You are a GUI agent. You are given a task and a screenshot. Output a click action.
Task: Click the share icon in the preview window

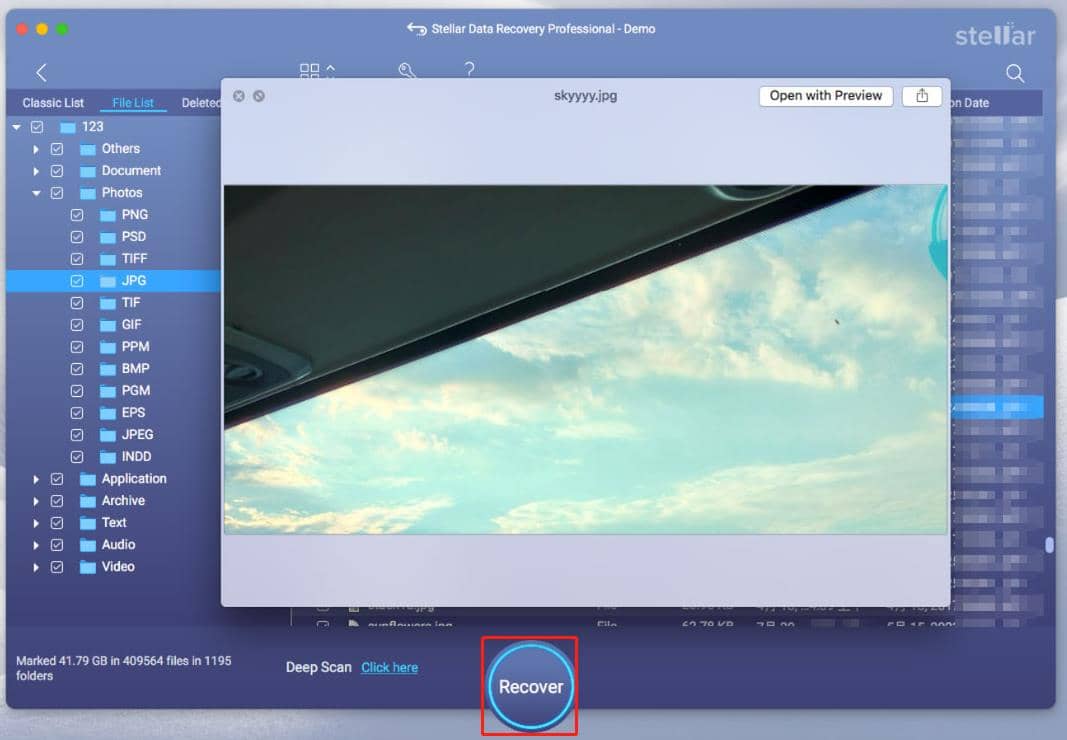(x=921, y=96)
